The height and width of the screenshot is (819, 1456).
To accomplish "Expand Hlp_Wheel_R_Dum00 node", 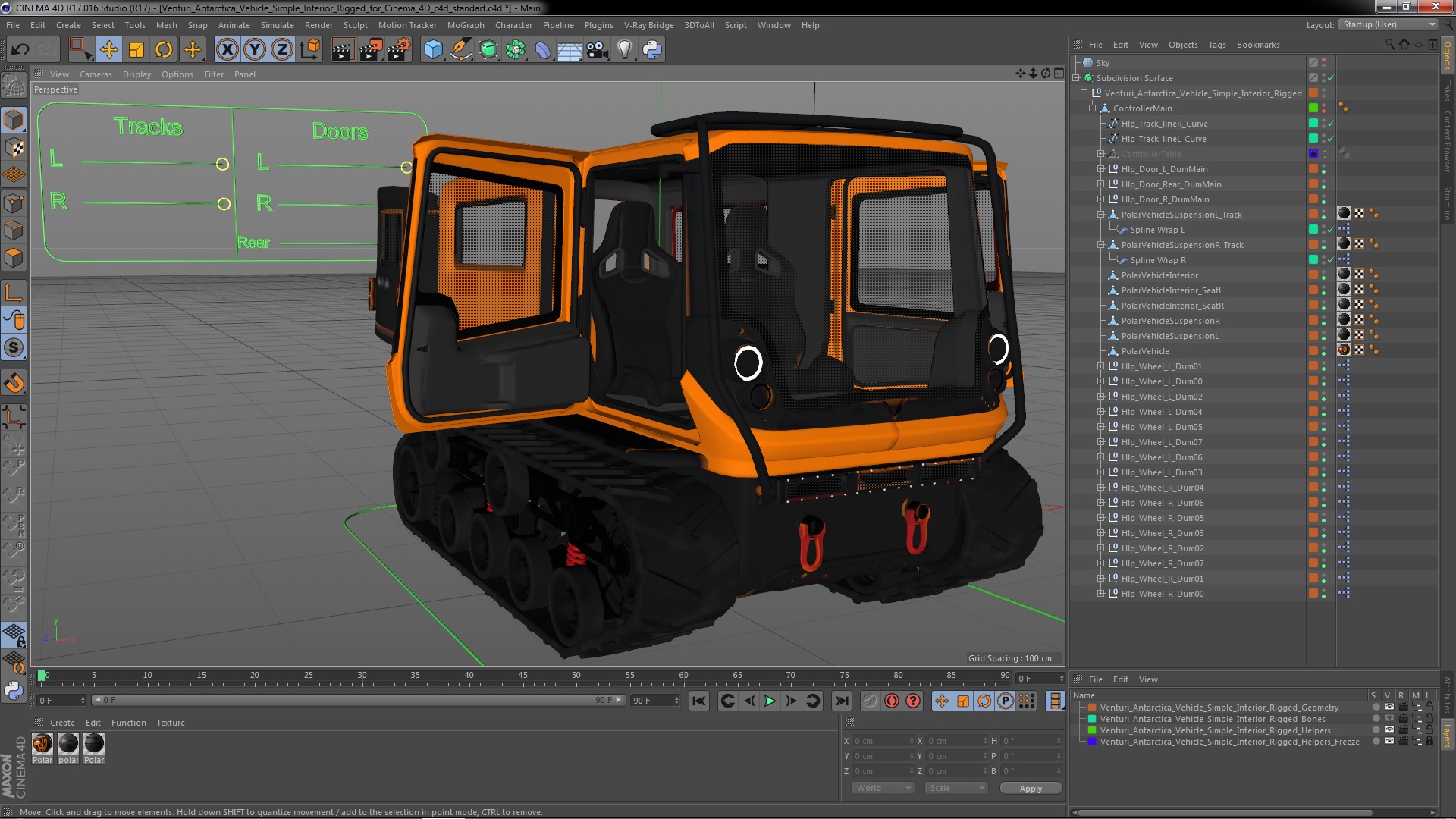I will tap(1101, 594).
